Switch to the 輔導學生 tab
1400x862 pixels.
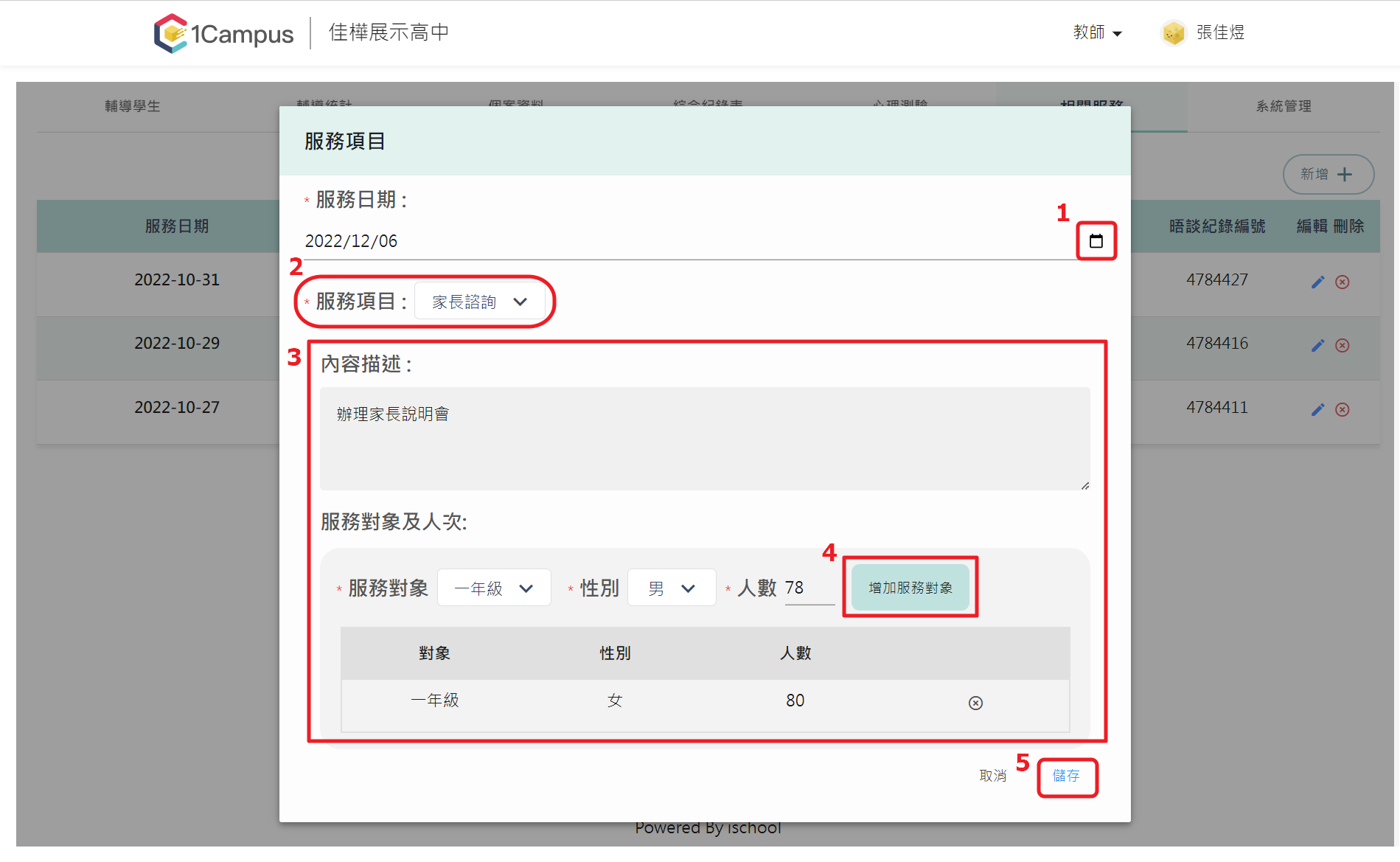tap(133, 106)
